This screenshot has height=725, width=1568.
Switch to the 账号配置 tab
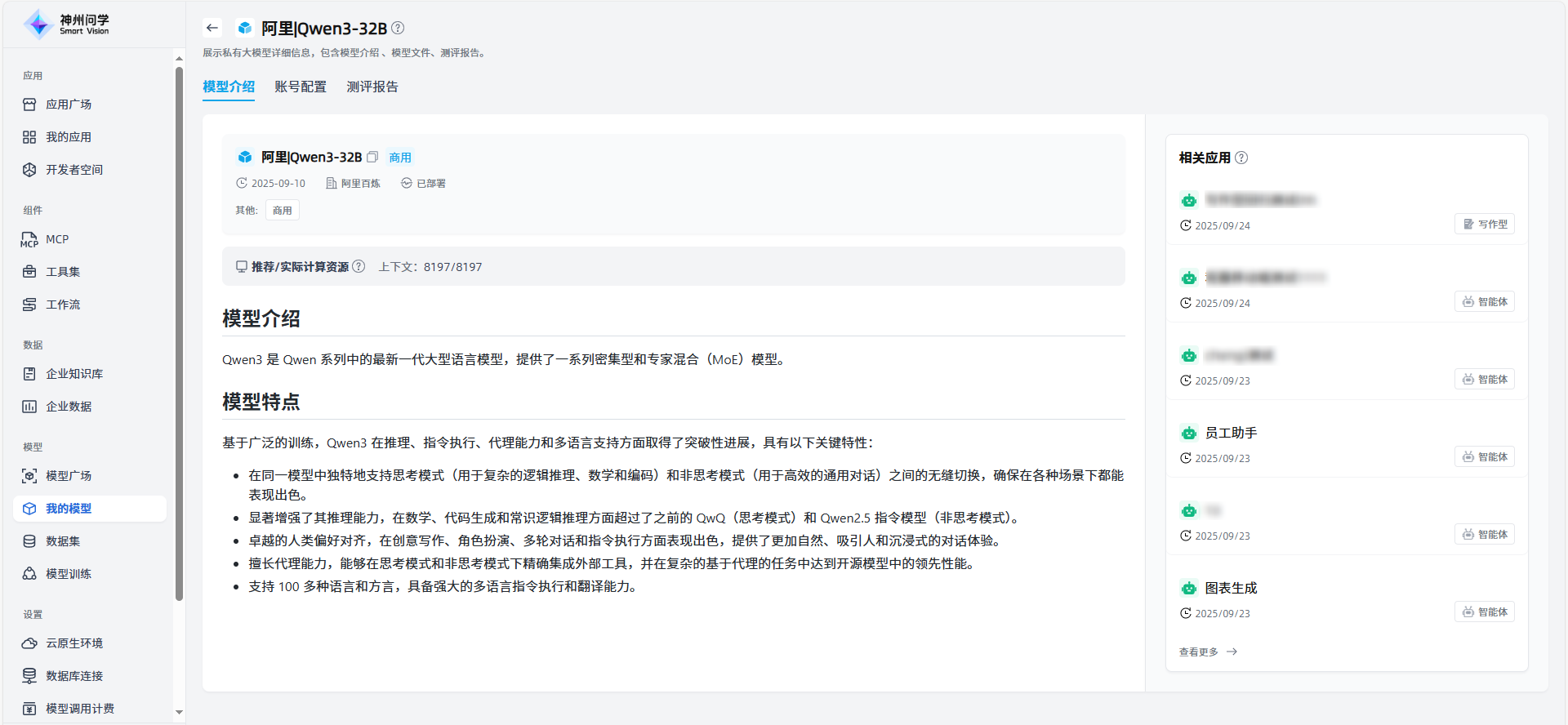point(300,87)
